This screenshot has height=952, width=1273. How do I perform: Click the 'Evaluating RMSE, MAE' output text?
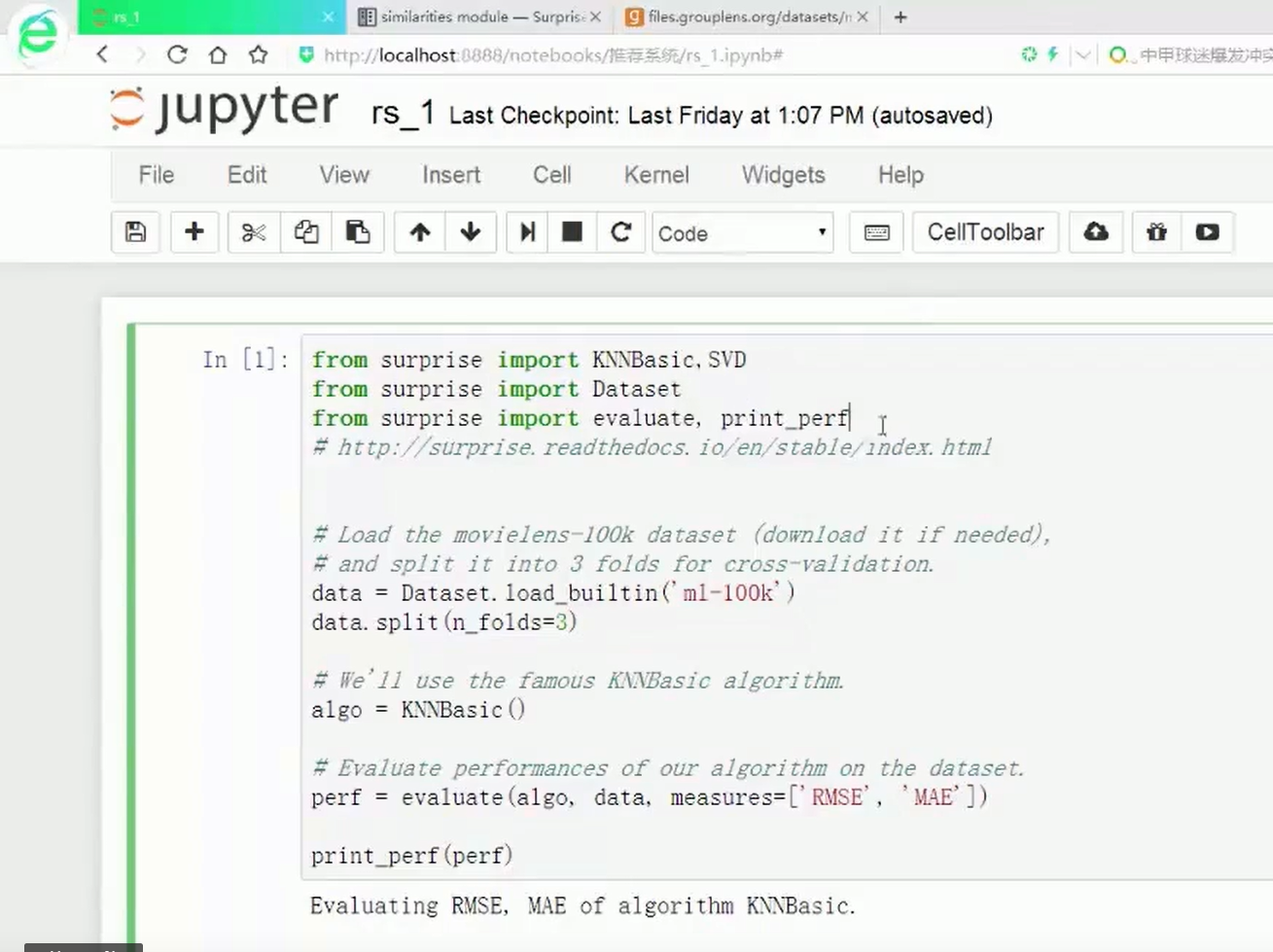pyautogui.click(x=583, y=906)
